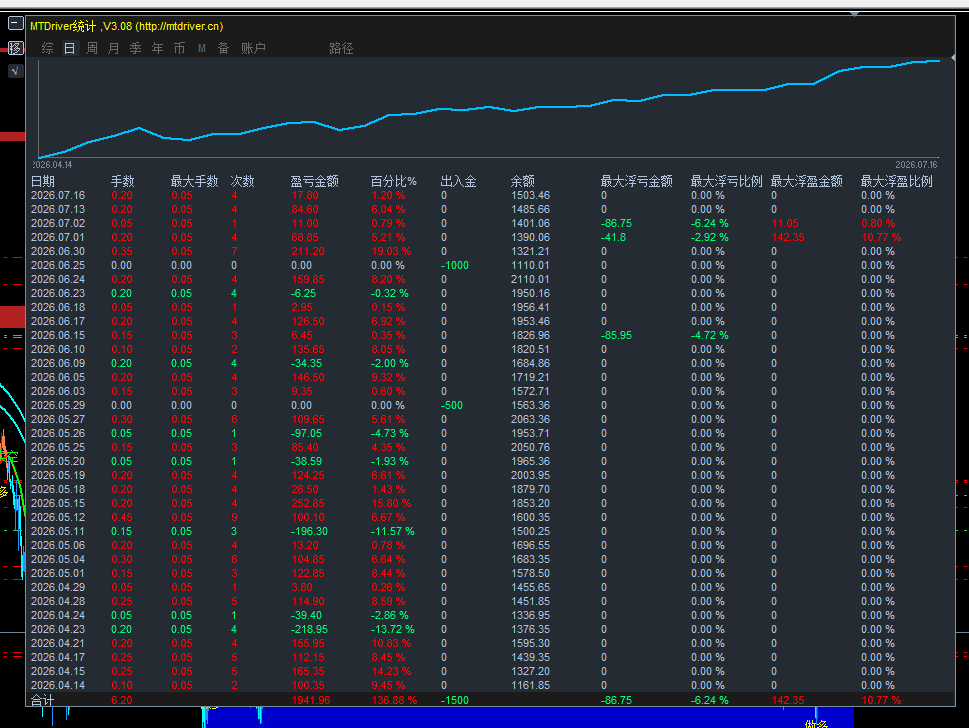Switch to the 账户 account tab
The image size is (969, 728).
tap(253, 48)
